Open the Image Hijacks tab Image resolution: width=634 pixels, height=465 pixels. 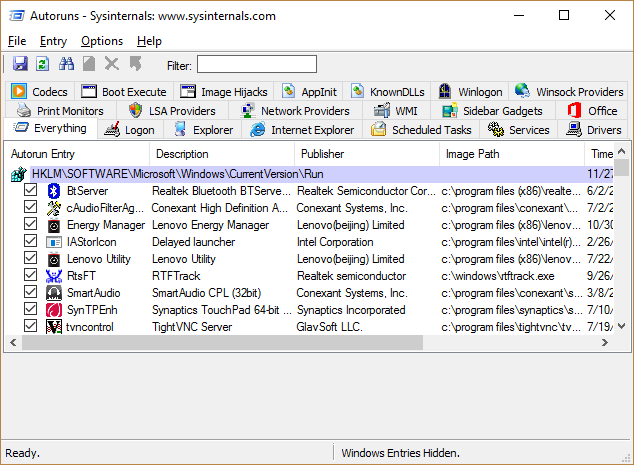[224, 92]
